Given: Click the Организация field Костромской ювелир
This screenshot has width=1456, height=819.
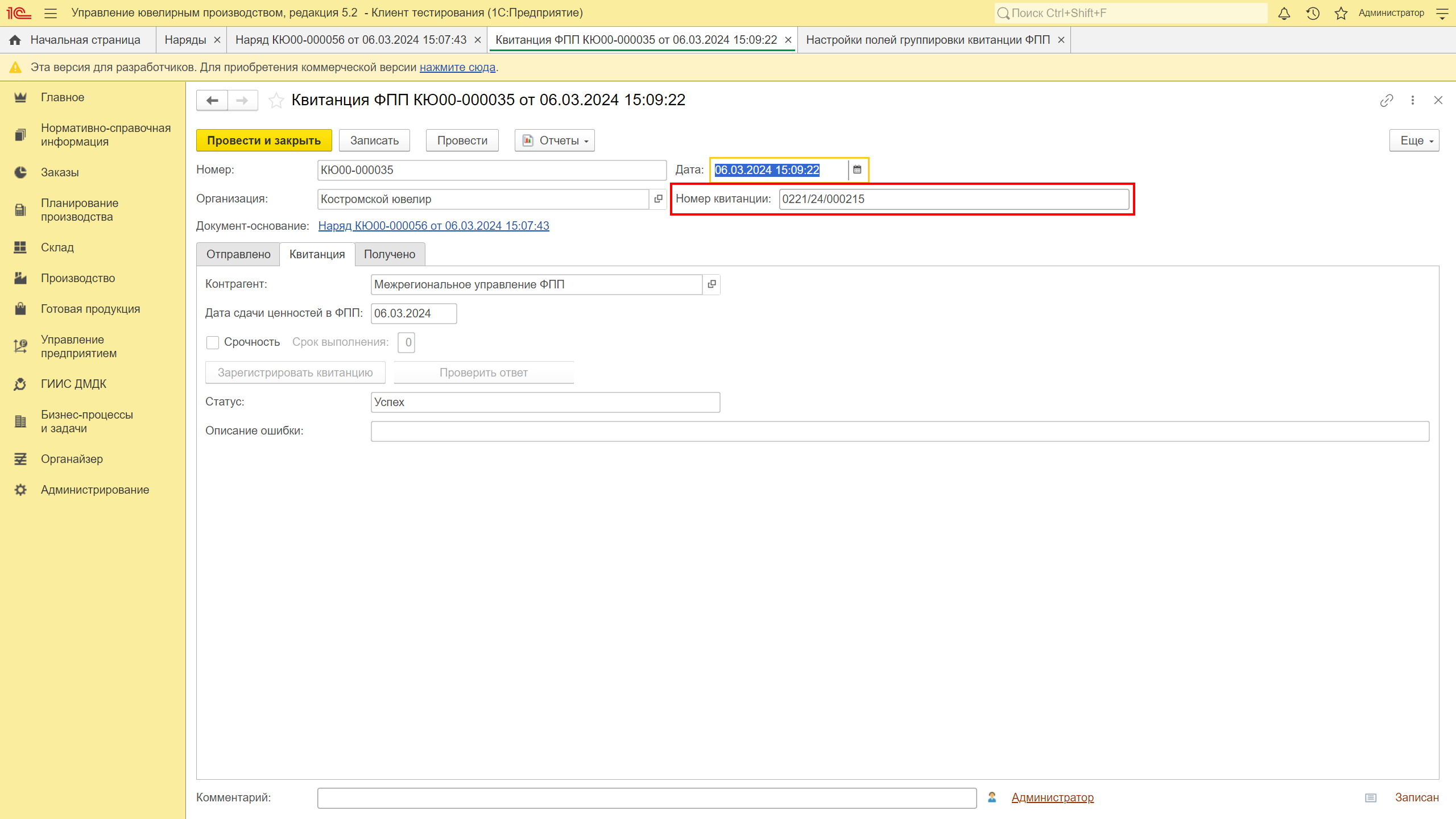Looking at the screenshot, I should pos(483,199).
